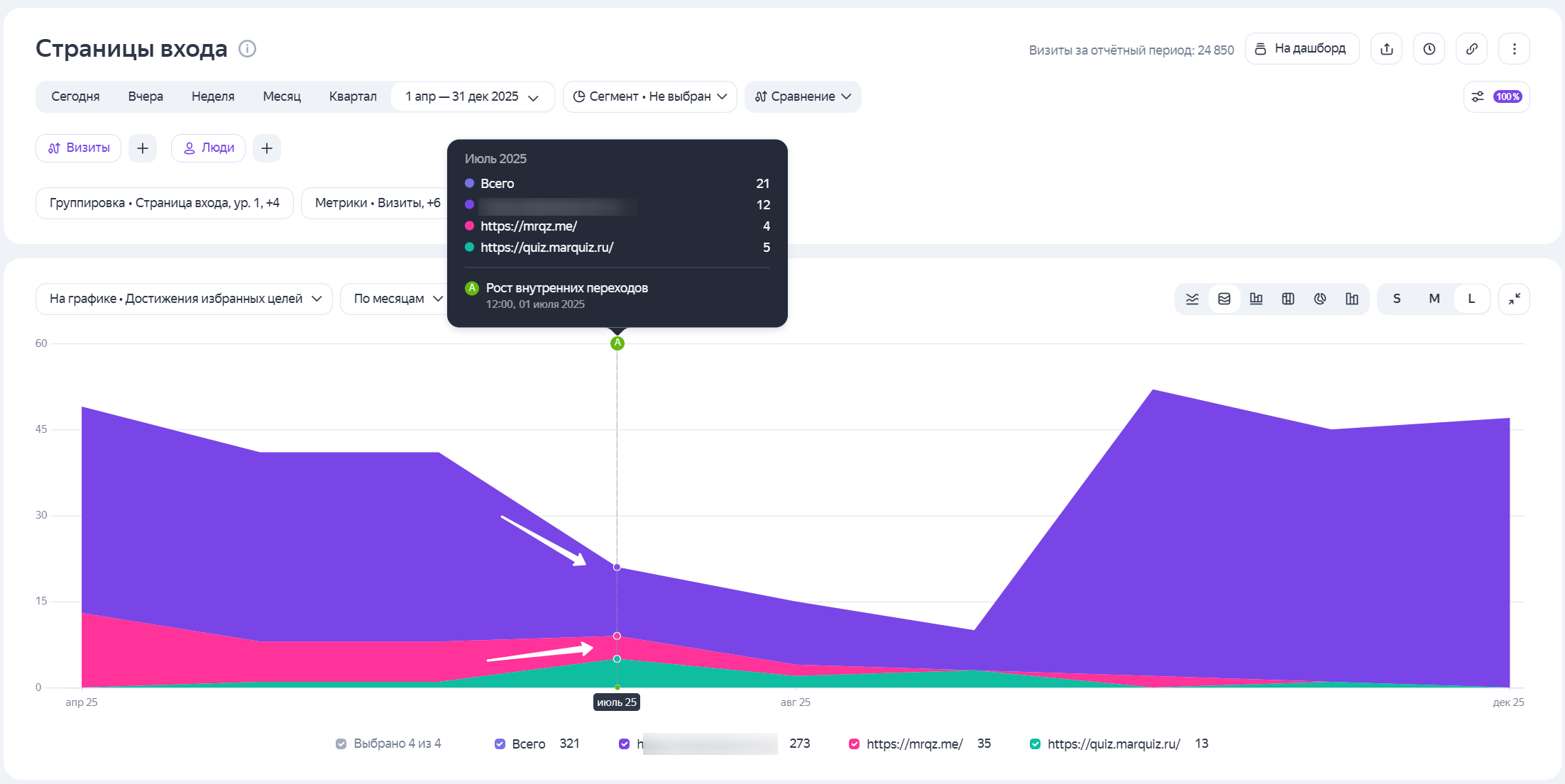Click legend value 321 next to Всего
Viewport: 1565px width, 784px height.
[x=569, y=744]
